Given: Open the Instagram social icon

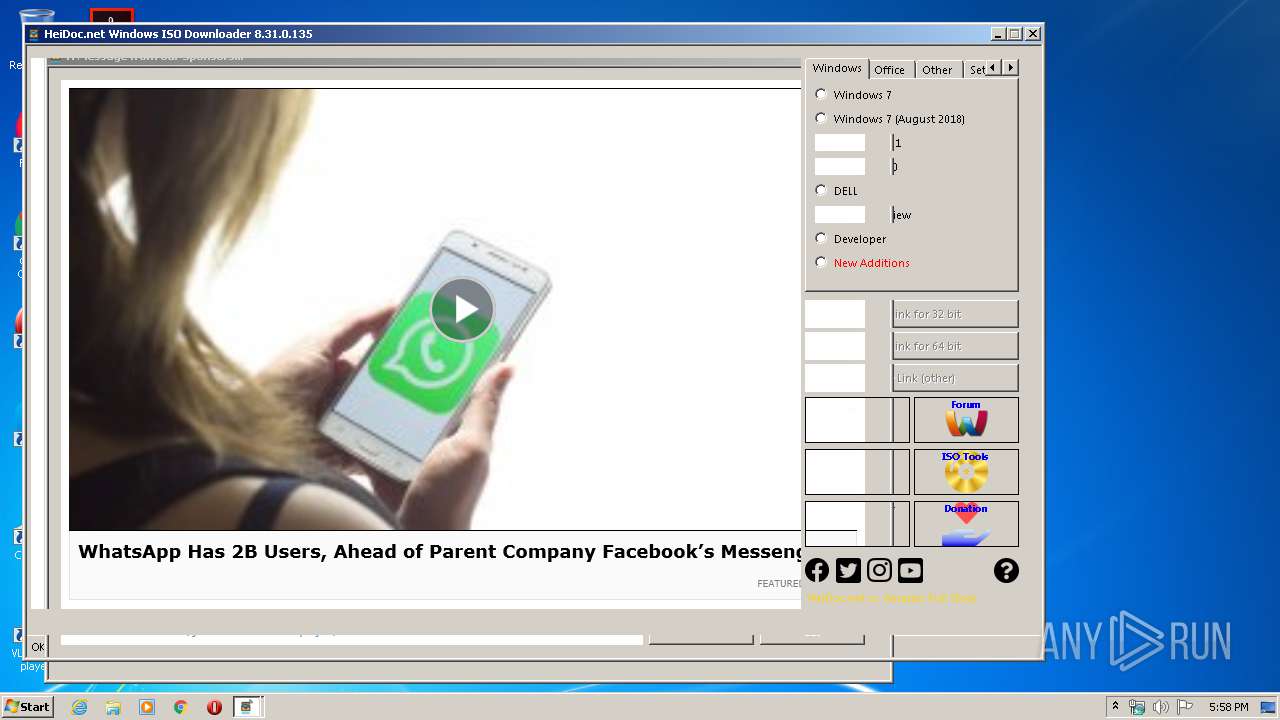Looking at the screenshot, I should pos(879,570).
